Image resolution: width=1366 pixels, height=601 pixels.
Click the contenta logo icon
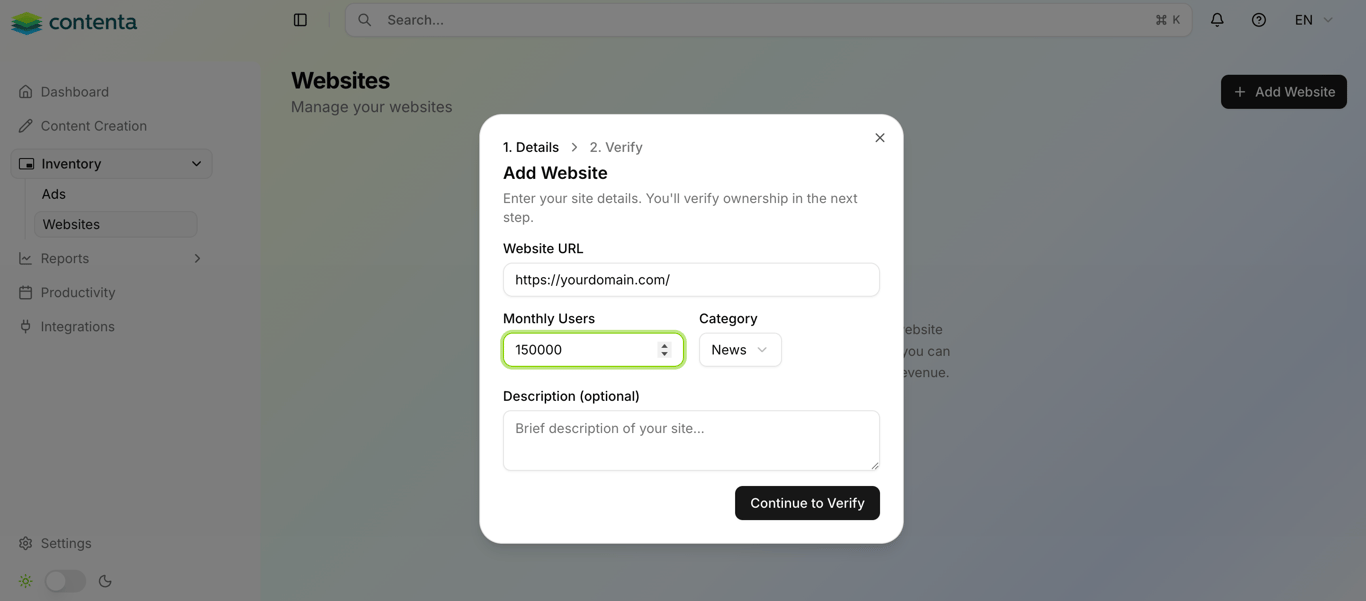(27, 22)
